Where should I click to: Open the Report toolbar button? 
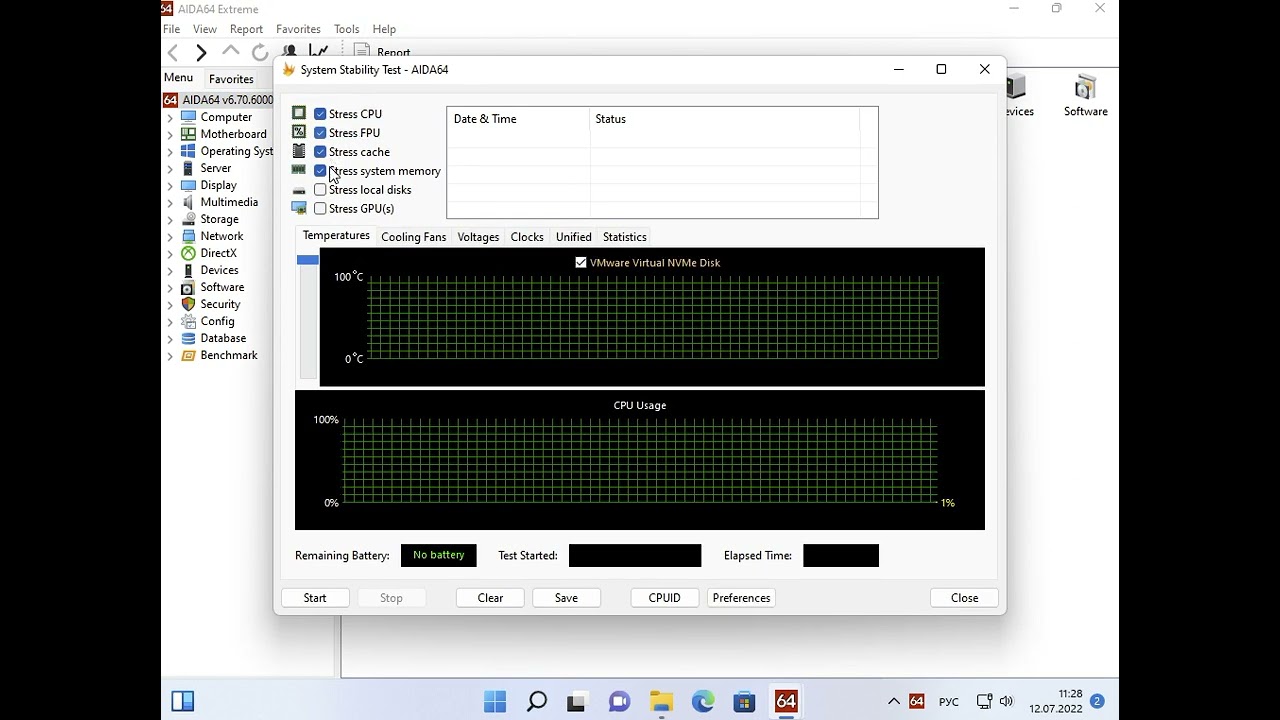[383, 53]
